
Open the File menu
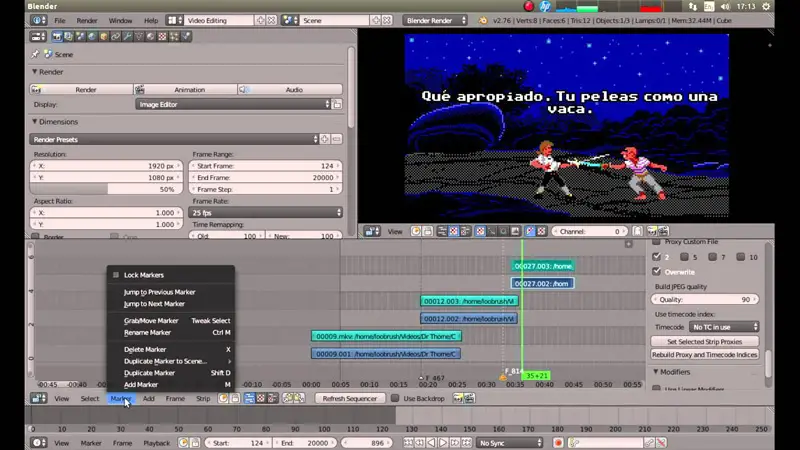tap(60, 20)
